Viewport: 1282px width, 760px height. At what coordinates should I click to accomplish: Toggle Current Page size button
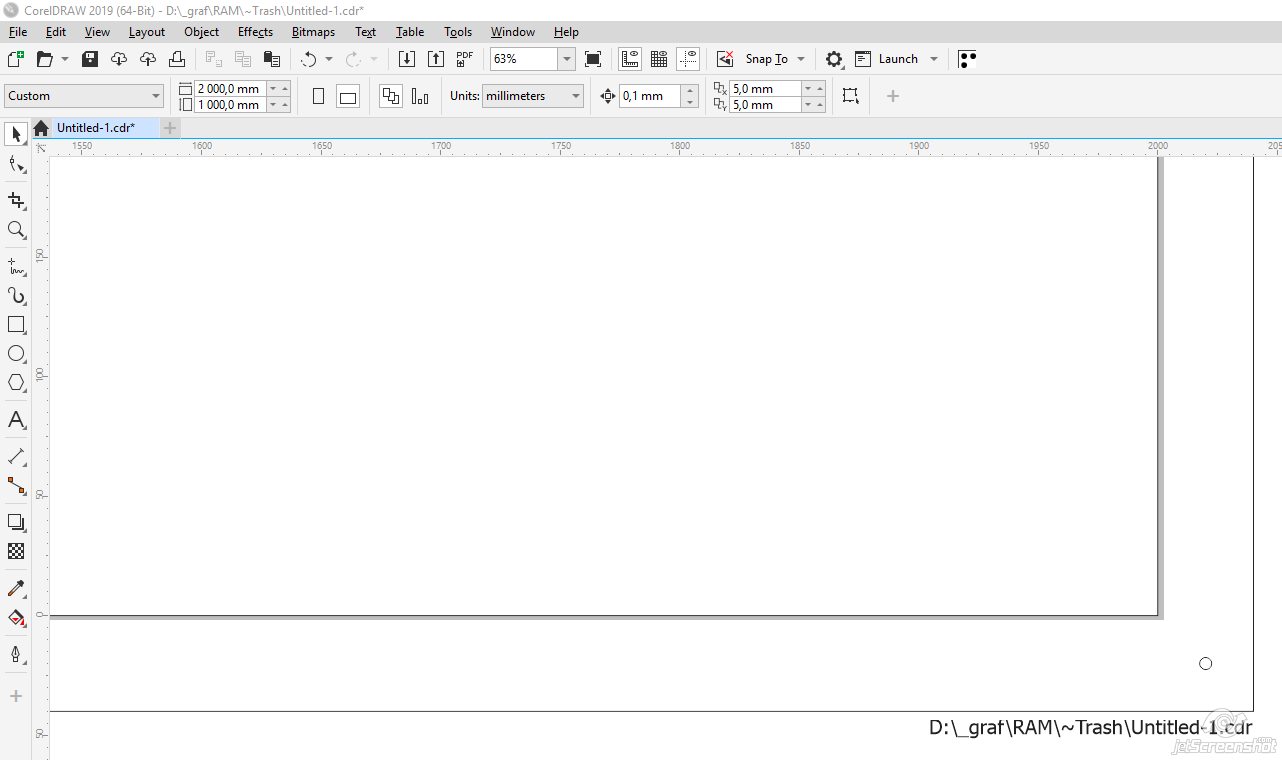pos(420,96)
